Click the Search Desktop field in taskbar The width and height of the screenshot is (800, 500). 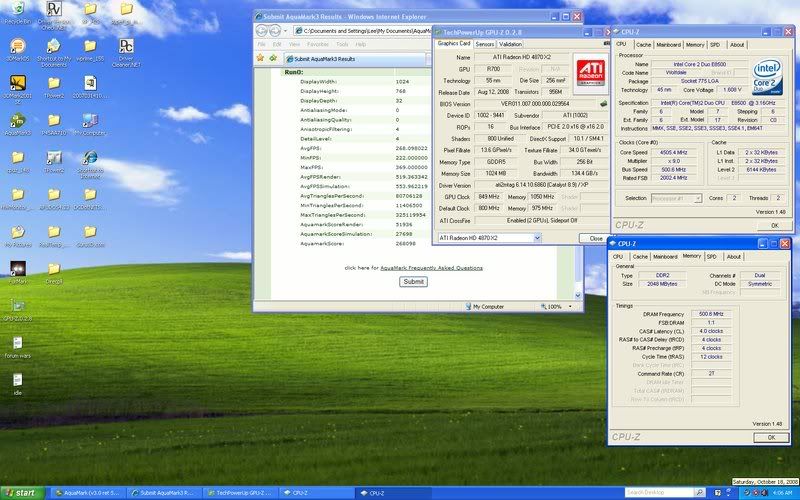(660, 493)
